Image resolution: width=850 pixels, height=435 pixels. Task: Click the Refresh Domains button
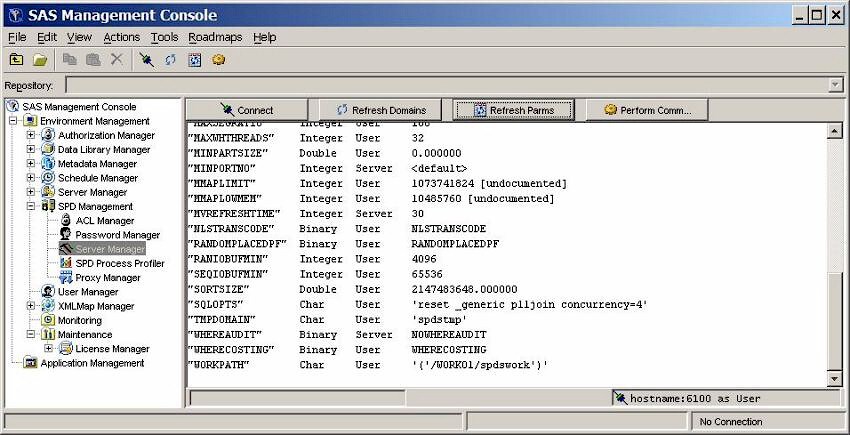(380, 110)
